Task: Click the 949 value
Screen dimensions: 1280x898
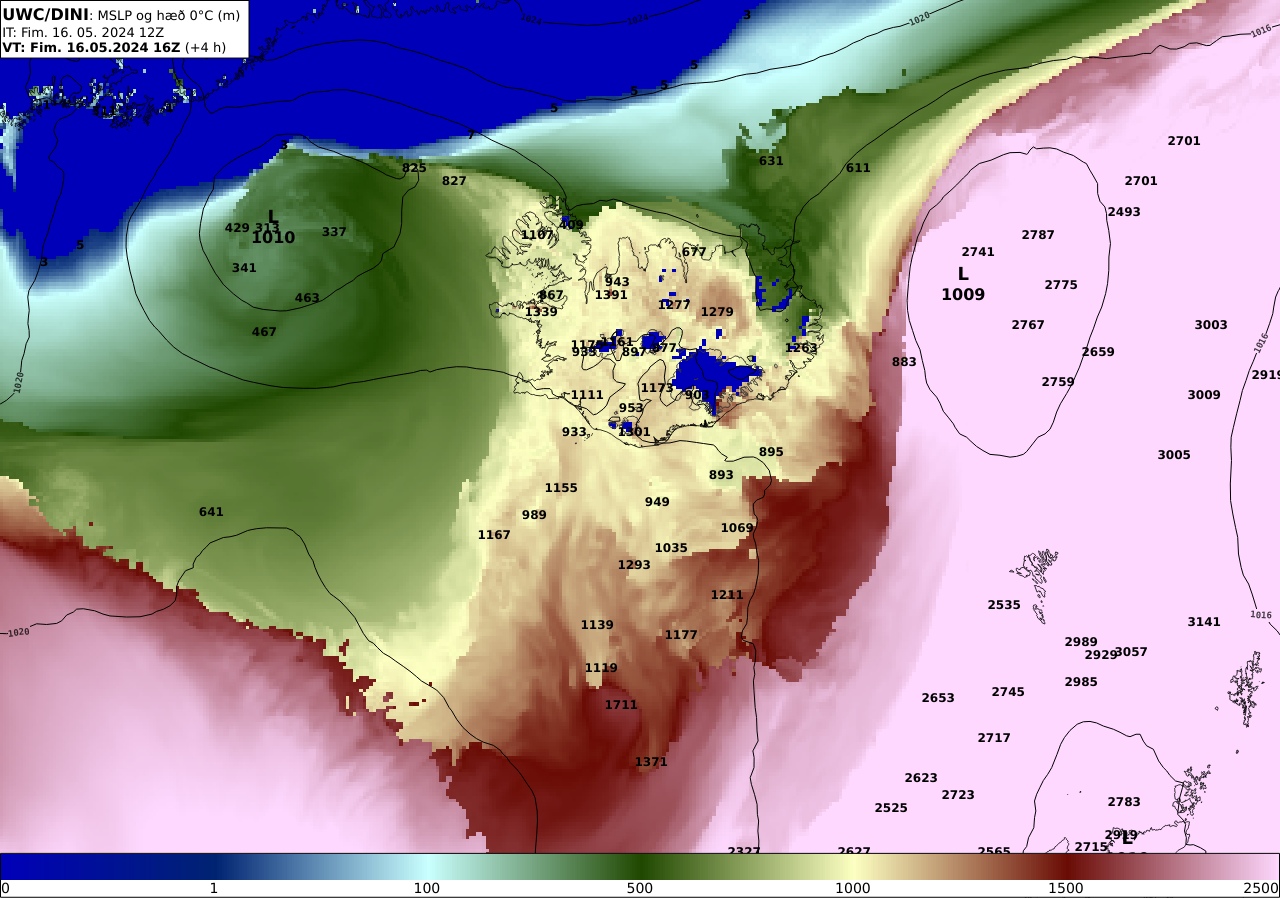Action: (x=657, y=502)
